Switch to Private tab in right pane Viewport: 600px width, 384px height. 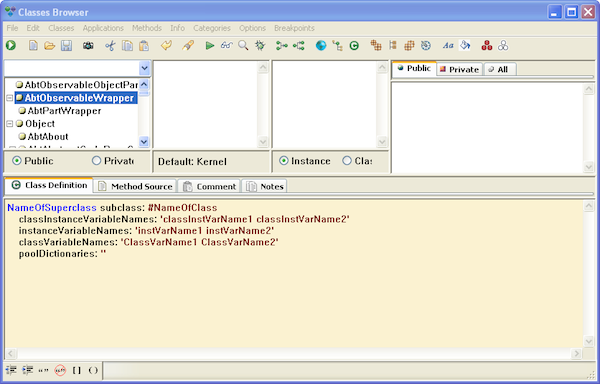(459, 69)
